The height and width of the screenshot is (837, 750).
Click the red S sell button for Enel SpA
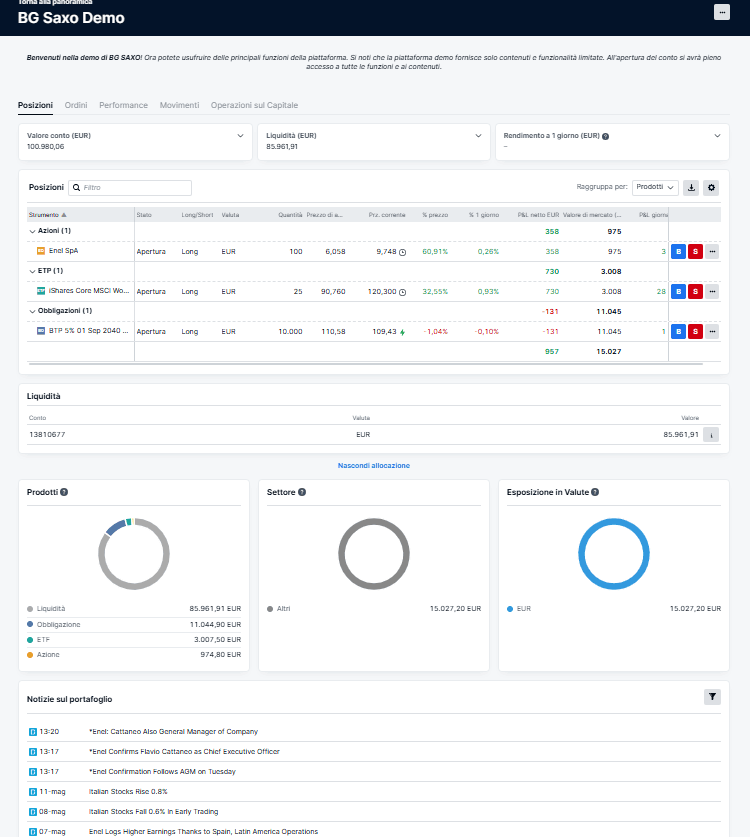pos(695,251)
